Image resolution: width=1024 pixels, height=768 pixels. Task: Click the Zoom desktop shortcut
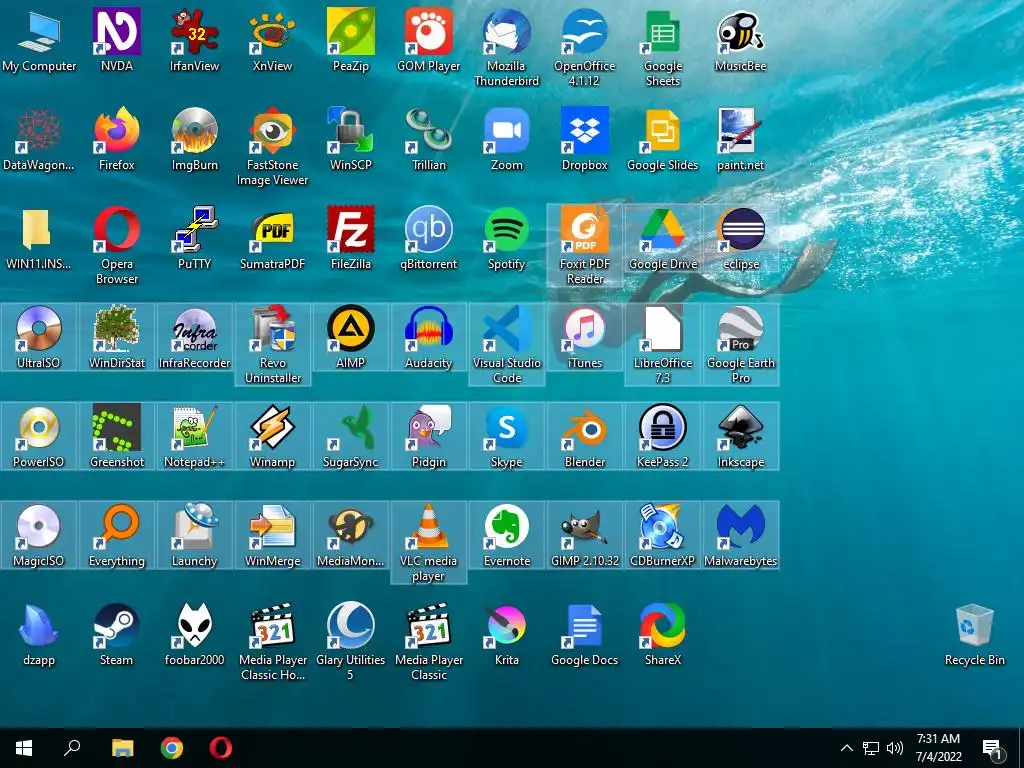click(507, 140)
